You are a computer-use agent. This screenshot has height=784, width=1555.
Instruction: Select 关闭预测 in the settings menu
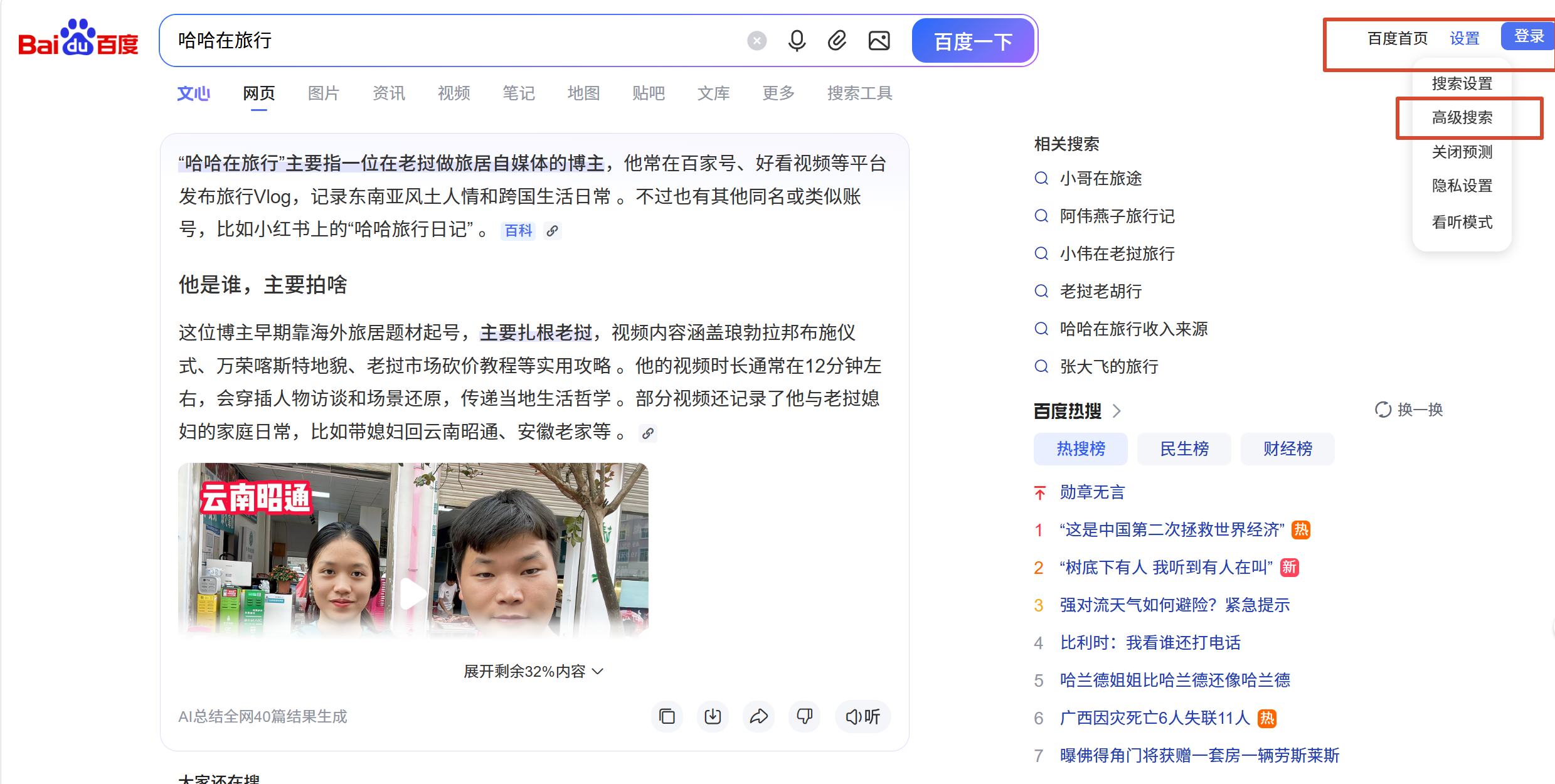[1462, 152]
